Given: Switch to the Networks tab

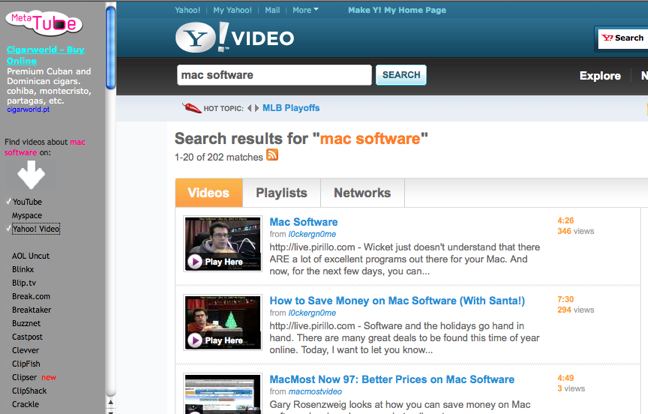Looking at the screenshot, I should pyautogui.click(x=362, y=193).
